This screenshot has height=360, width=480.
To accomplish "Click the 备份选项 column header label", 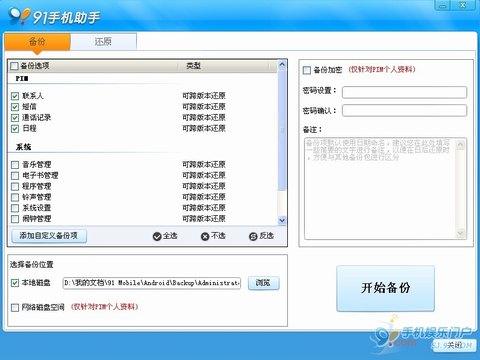I will coord(35,66).
